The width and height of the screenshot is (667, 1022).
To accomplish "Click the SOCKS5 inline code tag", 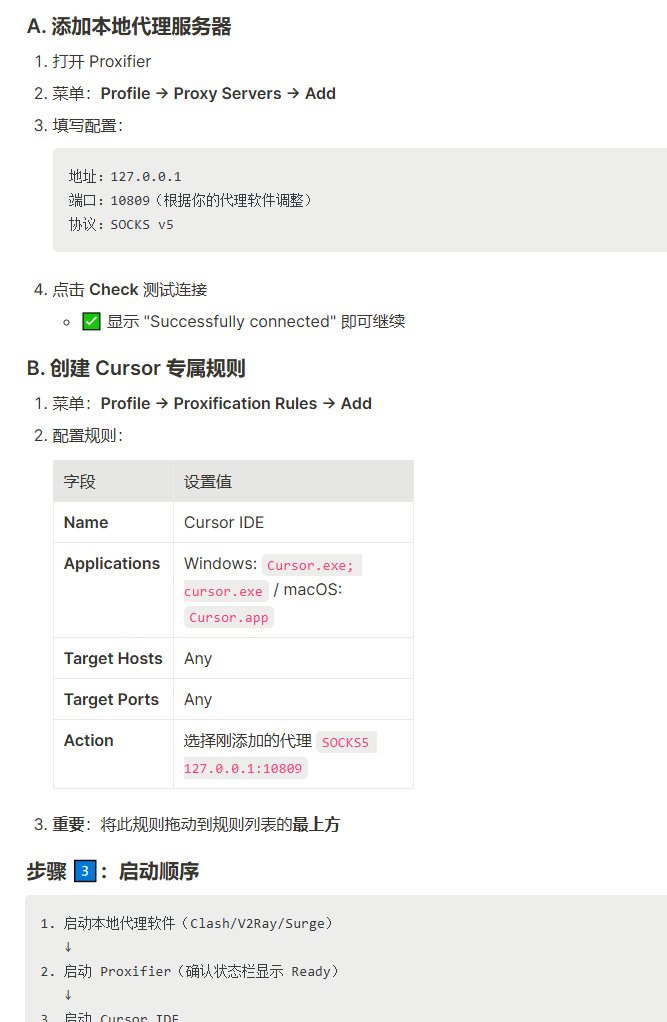I will pos(346,742).
